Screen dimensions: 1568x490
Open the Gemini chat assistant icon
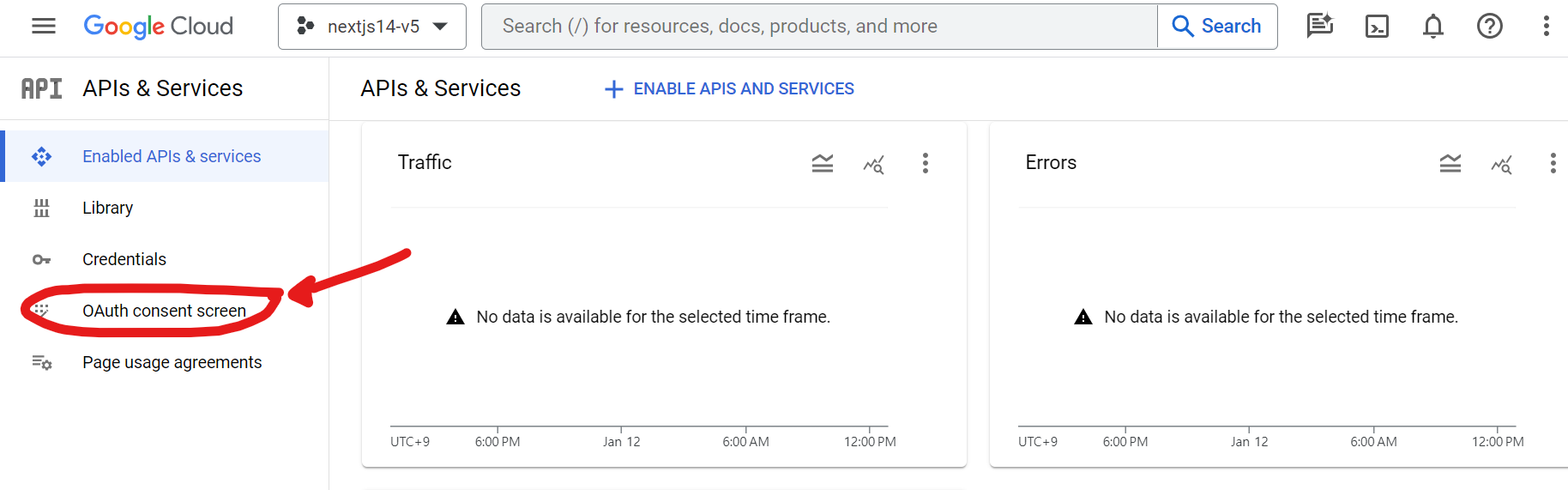tap(1319, 27)
